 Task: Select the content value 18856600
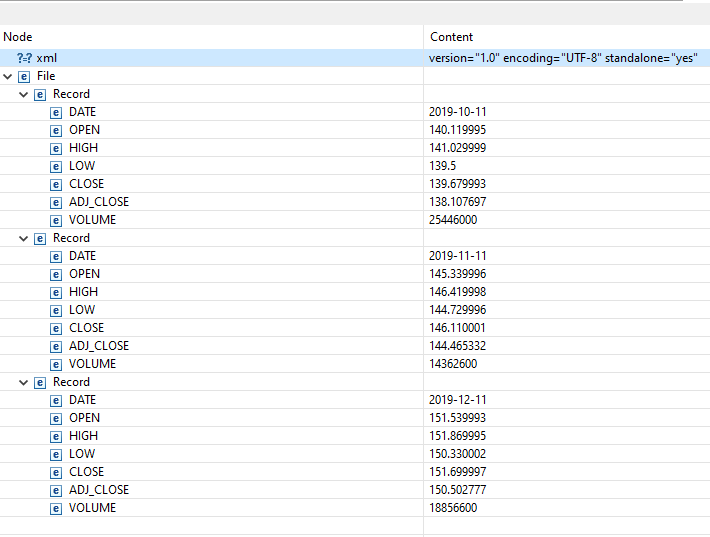[453, 508]
